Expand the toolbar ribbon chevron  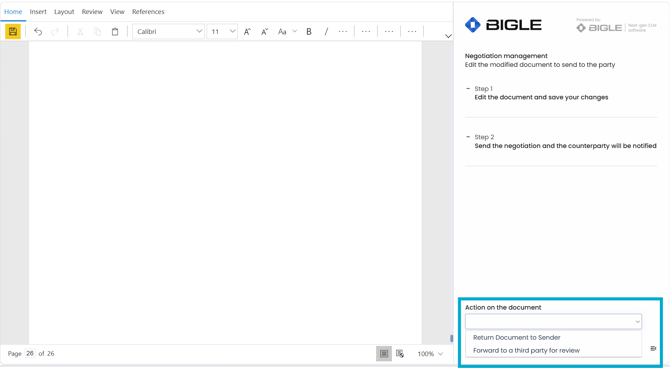(448, 36)
